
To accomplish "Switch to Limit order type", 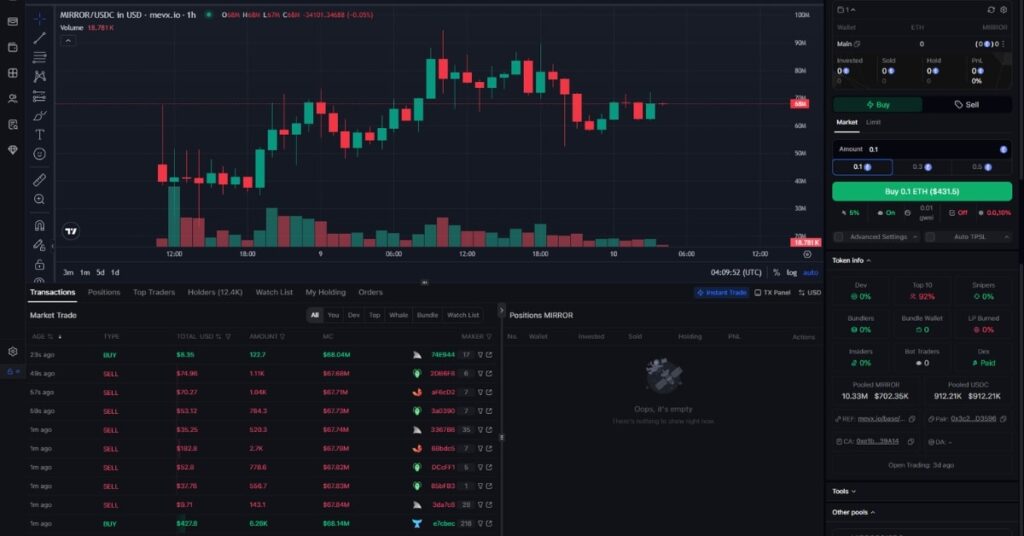I will (873, 122).
